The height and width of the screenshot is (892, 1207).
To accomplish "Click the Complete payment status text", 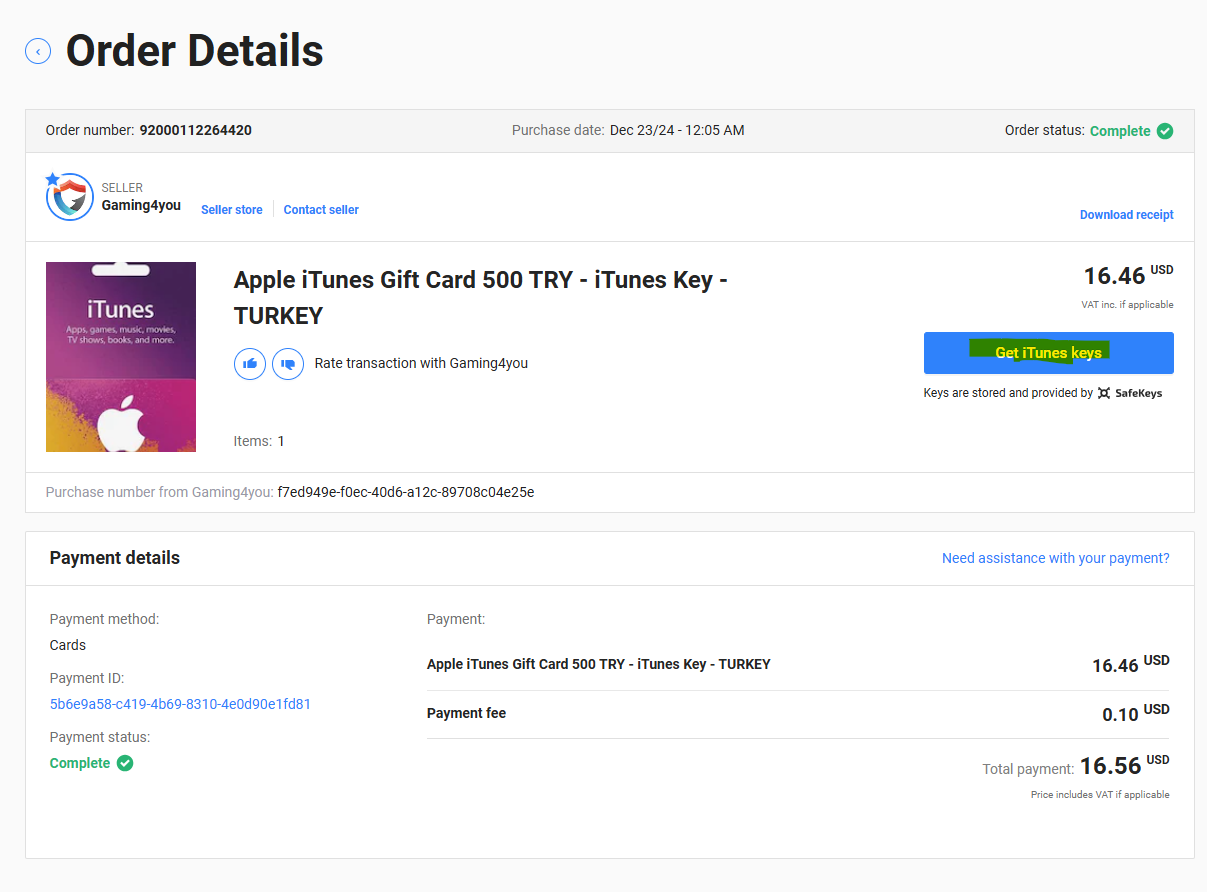I will [80, 763].
